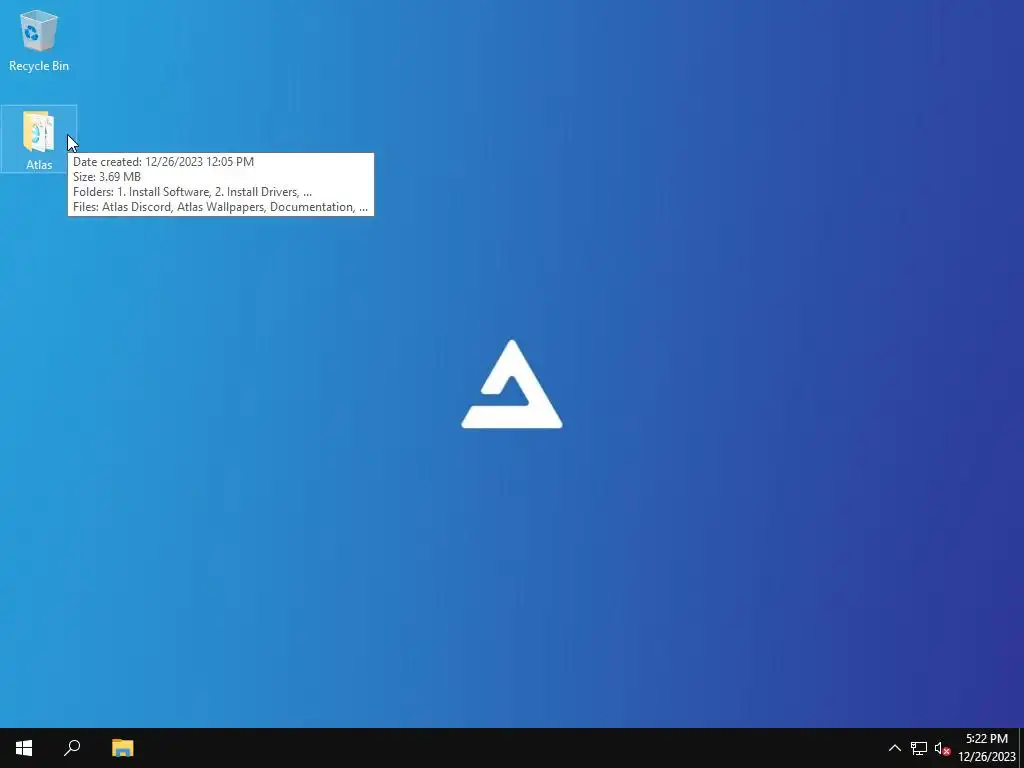
Task: Launch File Explorer from taskbar
Action: 122,748
